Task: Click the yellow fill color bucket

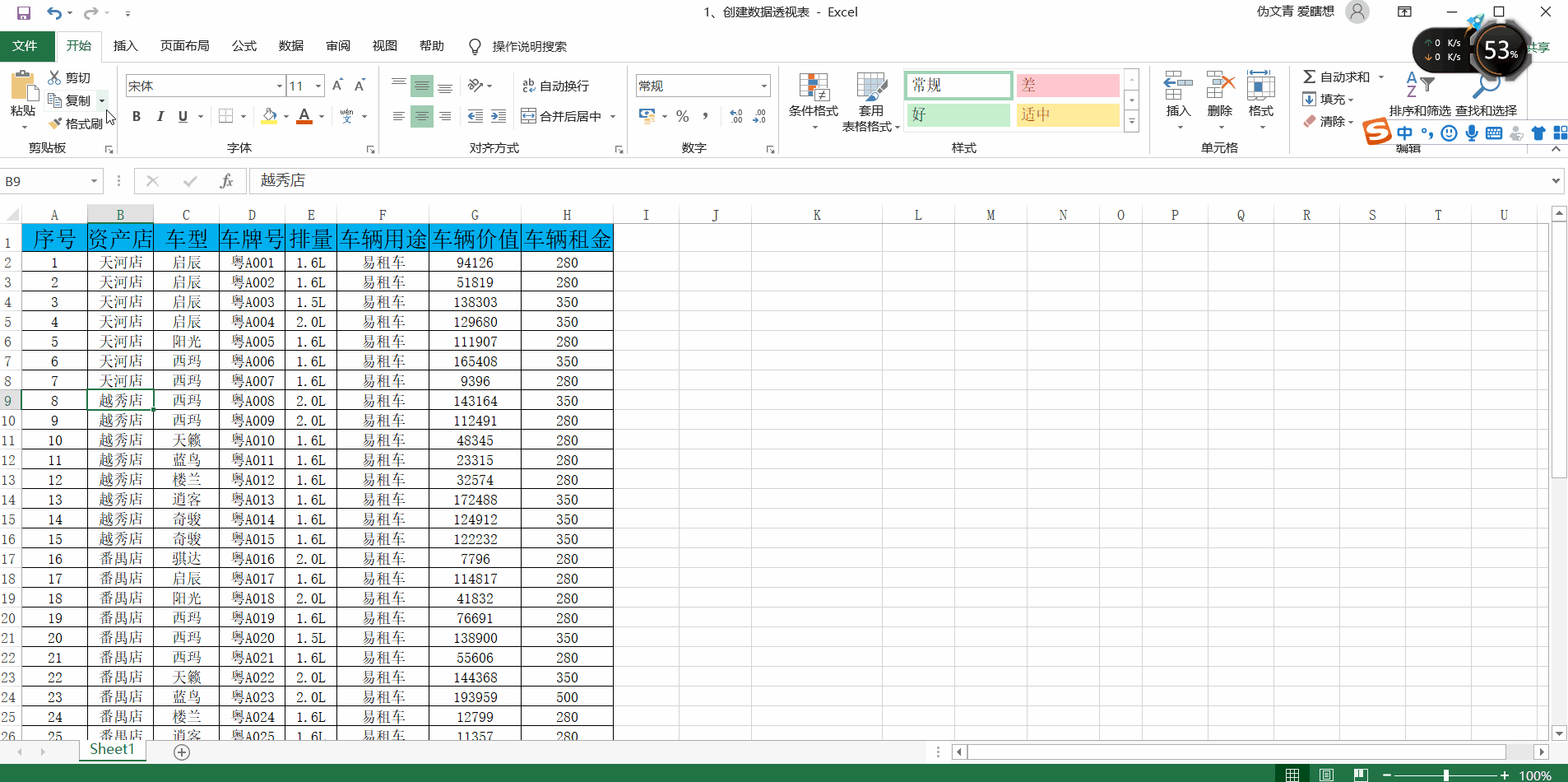Action: (x=269, y=116)
